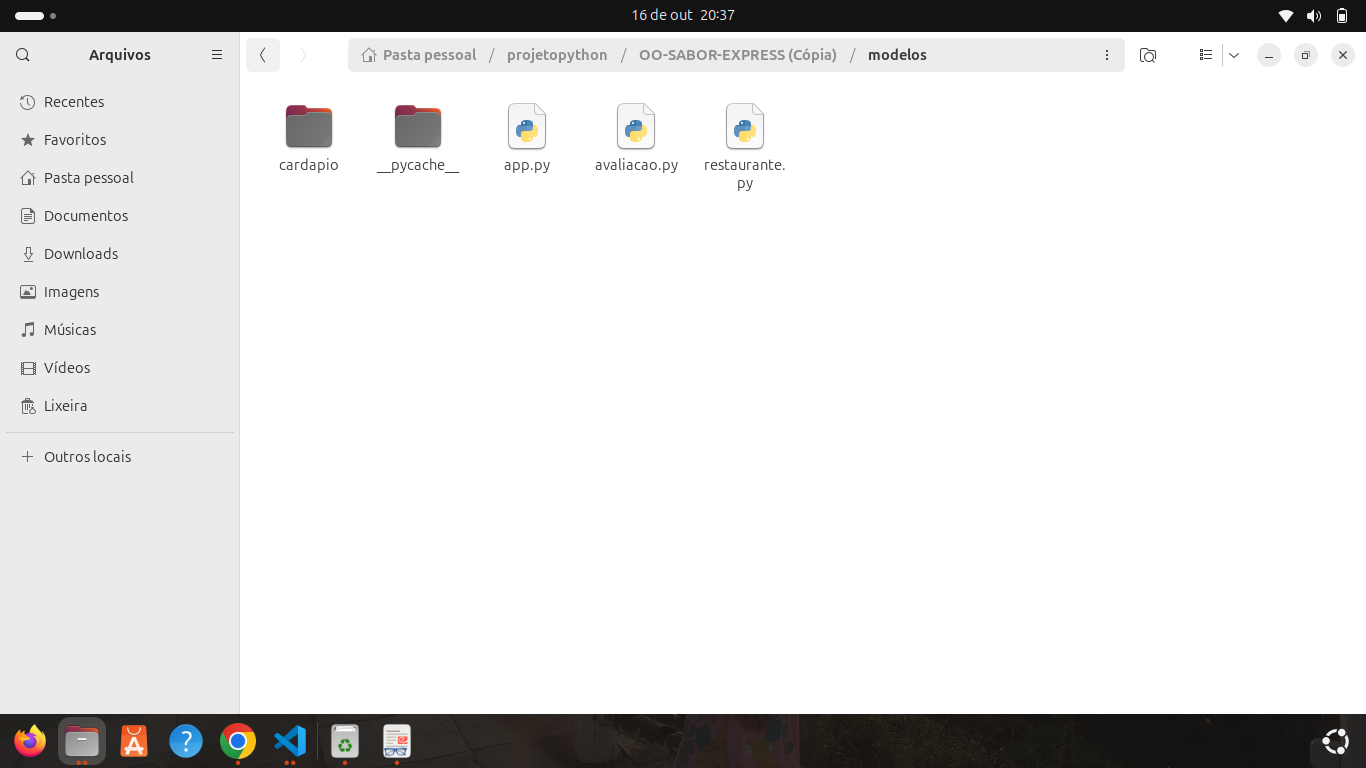Click the modelos path bar segment
Screen dimensions: 1366x768
[x=897, y=55]
